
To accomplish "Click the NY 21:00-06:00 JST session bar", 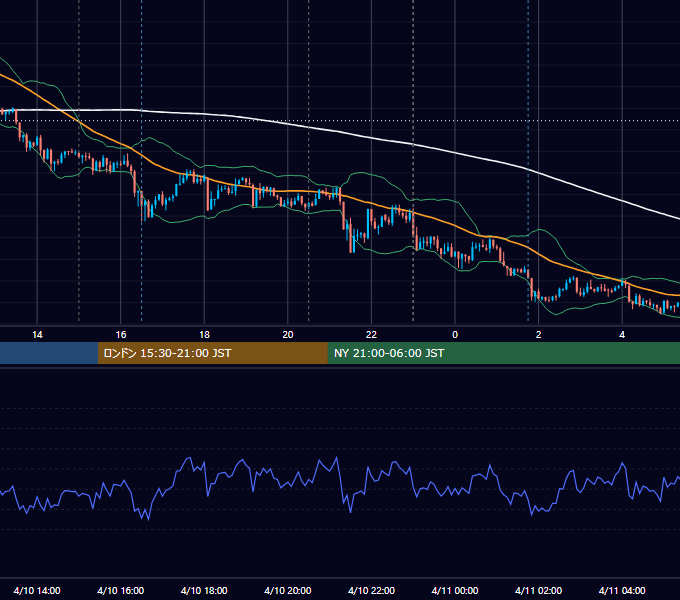I will 503,353.
